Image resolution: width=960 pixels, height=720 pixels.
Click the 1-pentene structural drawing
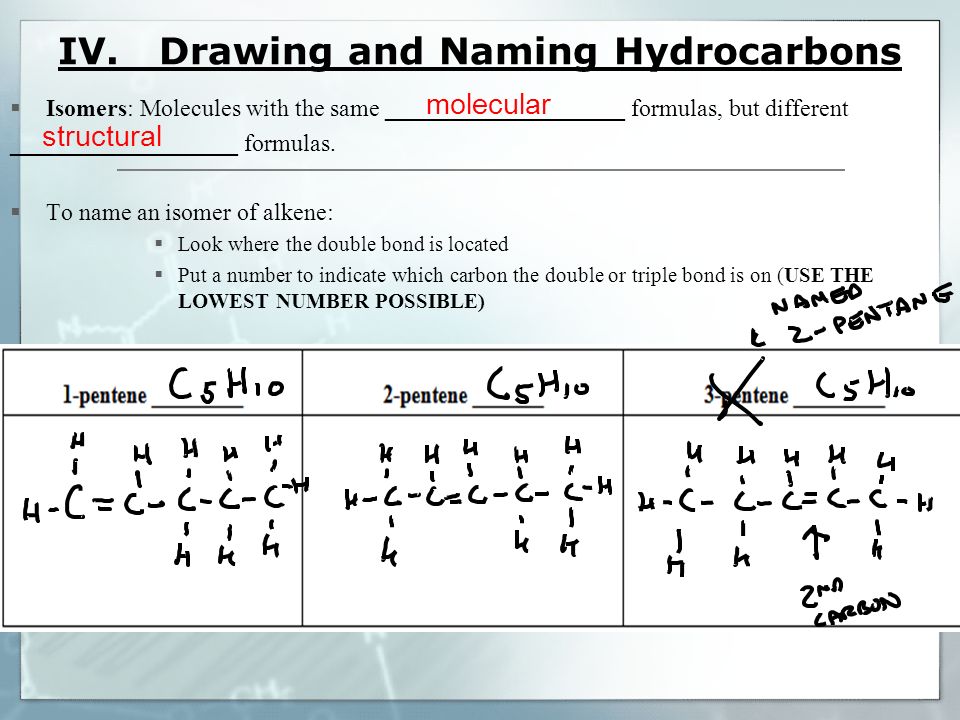tap(165, 499)
